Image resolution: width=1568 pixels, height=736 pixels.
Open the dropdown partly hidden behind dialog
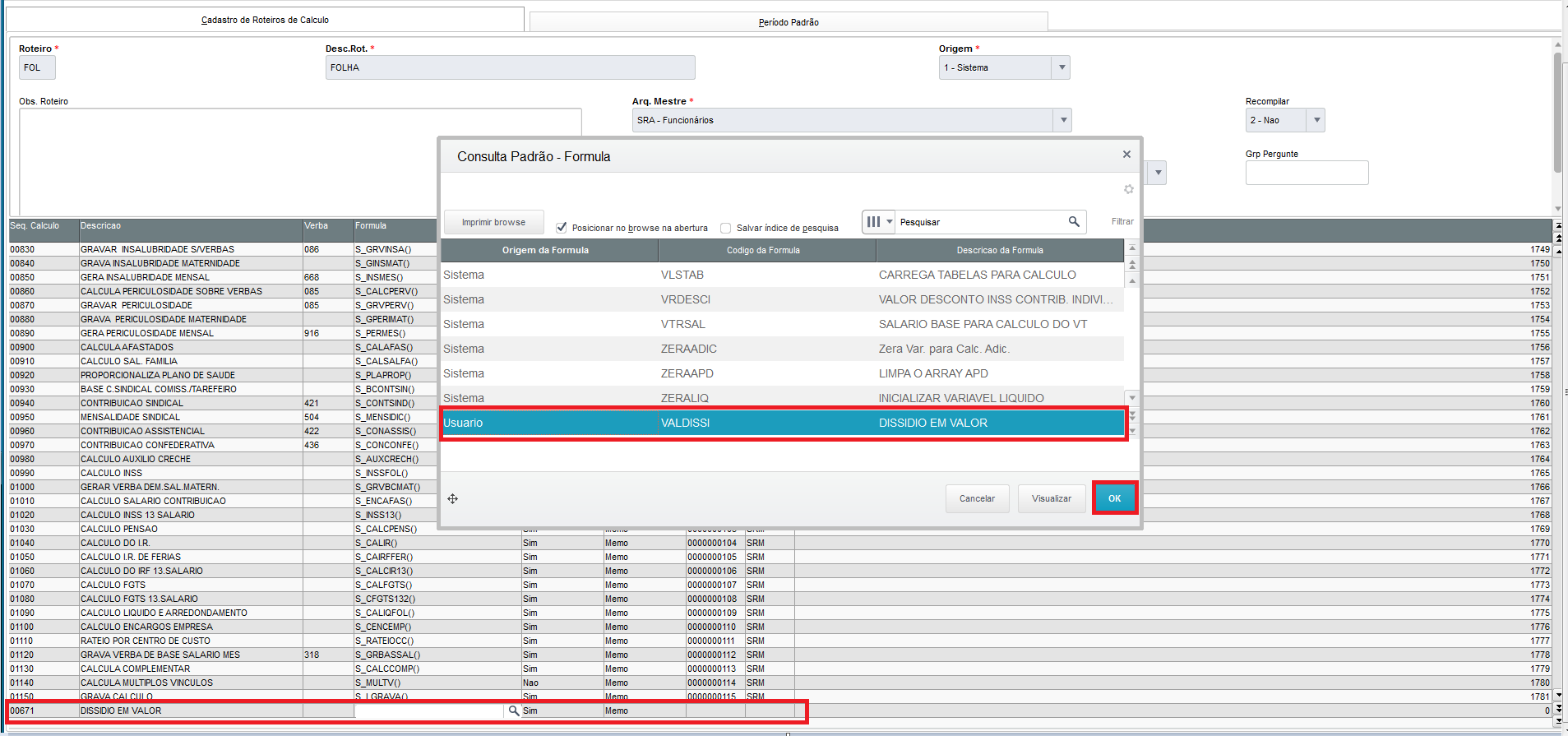(1158, 173)
